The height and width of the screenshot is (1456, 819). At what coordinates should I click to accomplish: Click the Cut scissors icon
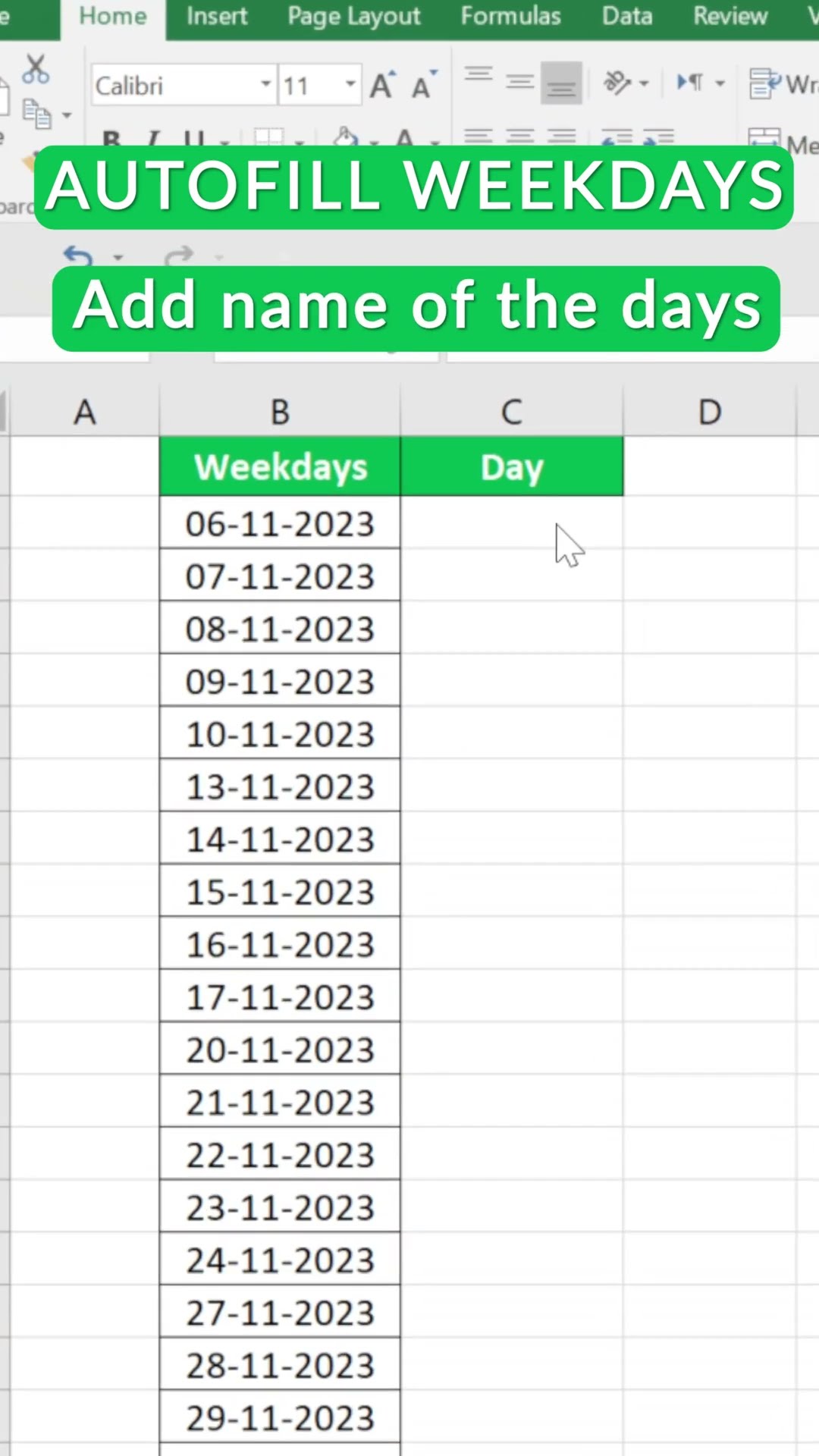[35, 70]
